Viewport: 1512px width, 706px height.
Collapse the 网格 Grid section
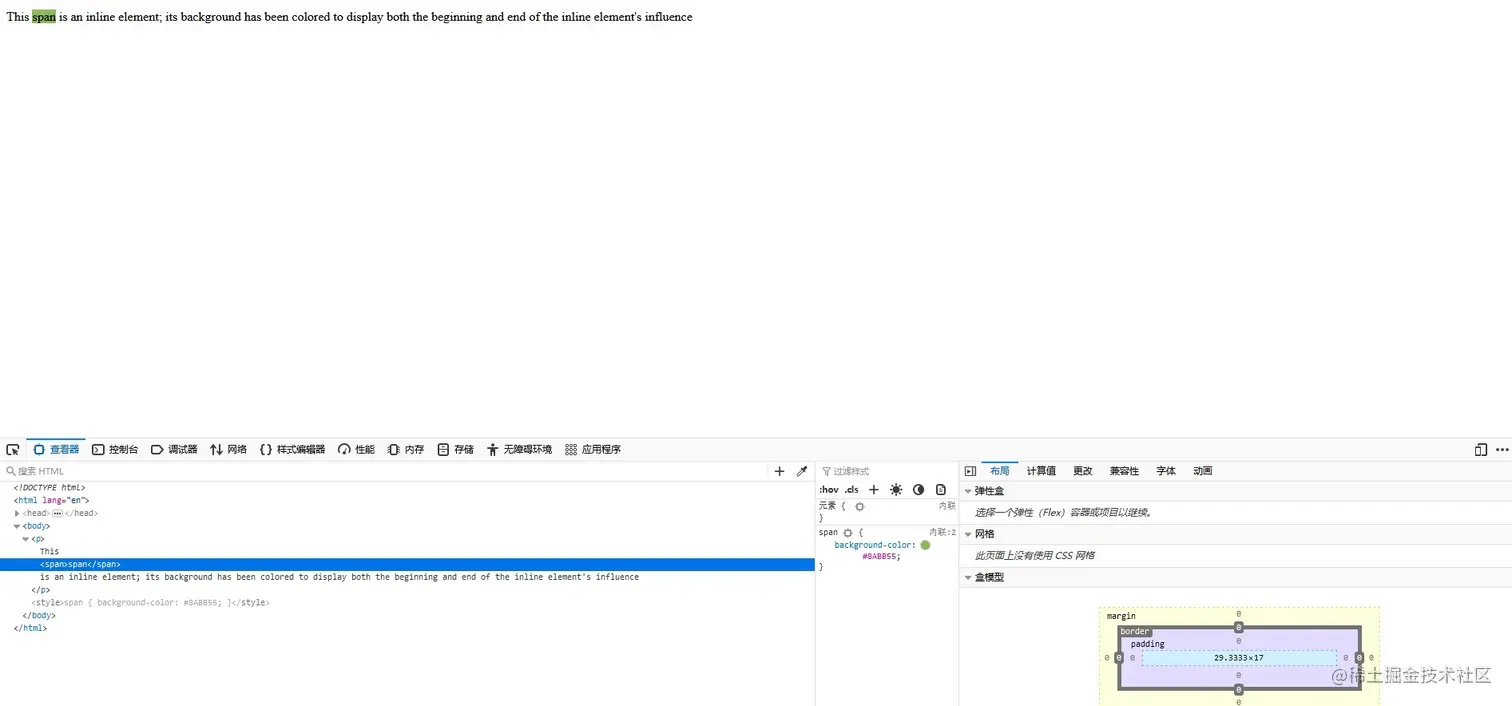coord(968,534)
